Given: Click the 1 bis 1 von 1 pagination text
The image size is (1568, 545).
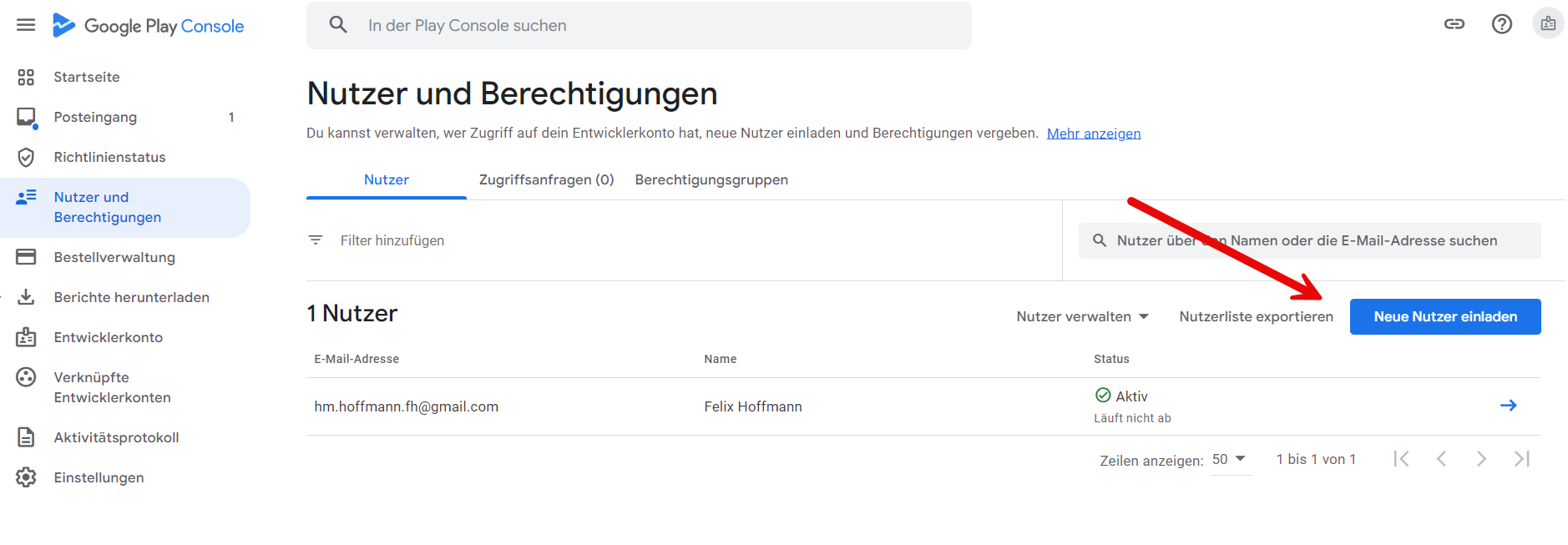Looking at the screenshot, I should tap(1316, 459).
